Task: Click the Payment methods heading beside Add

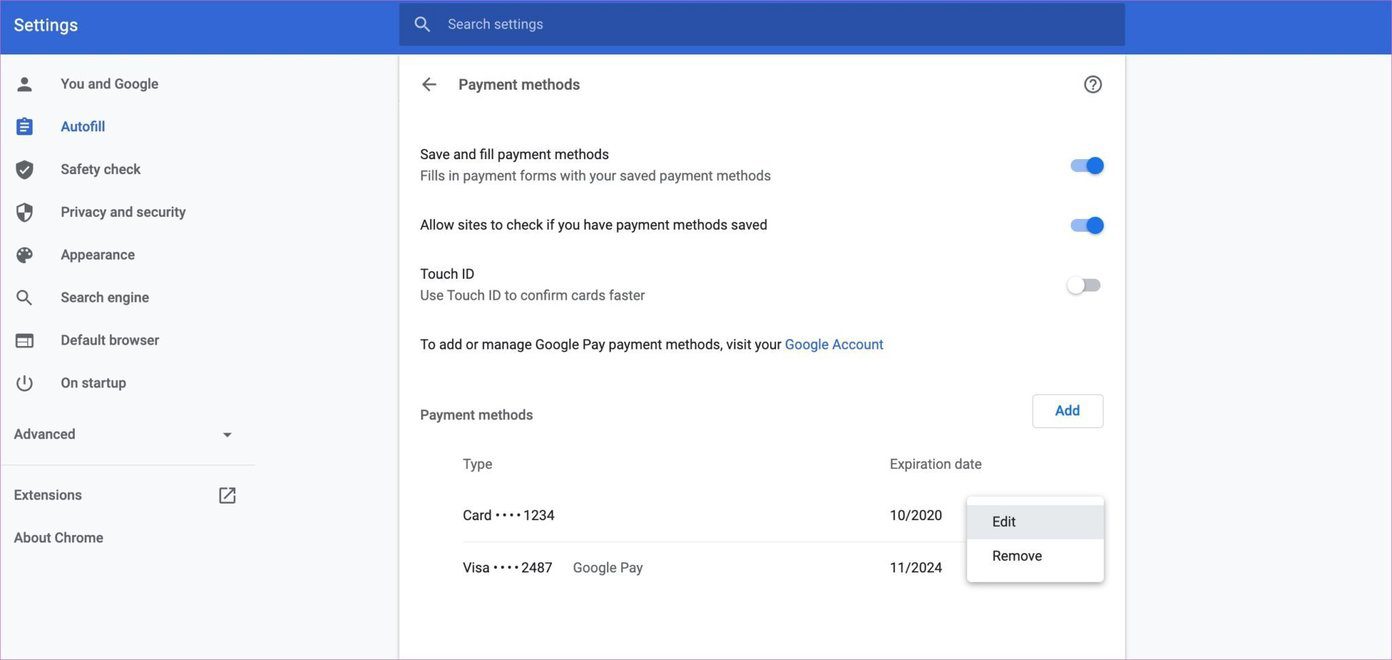Action: pyautogui.click(x=476, y=415)
